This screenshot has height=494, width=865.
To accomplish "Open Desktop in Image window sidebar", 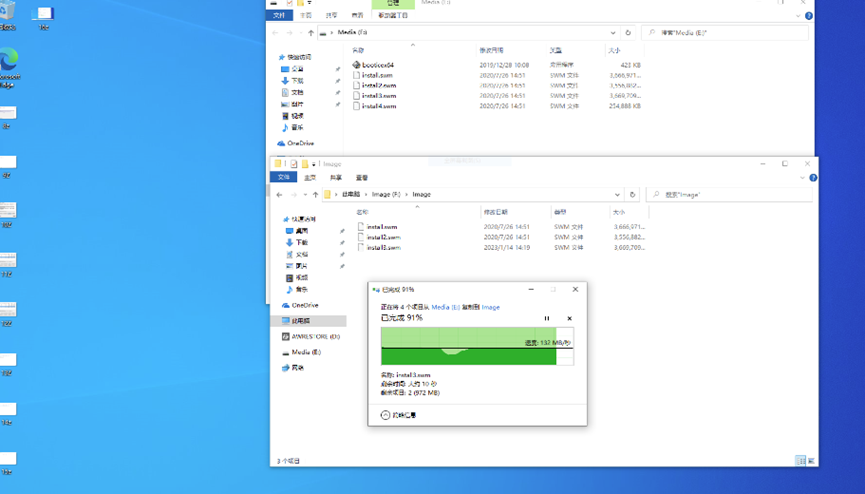I will click(297, 231).
